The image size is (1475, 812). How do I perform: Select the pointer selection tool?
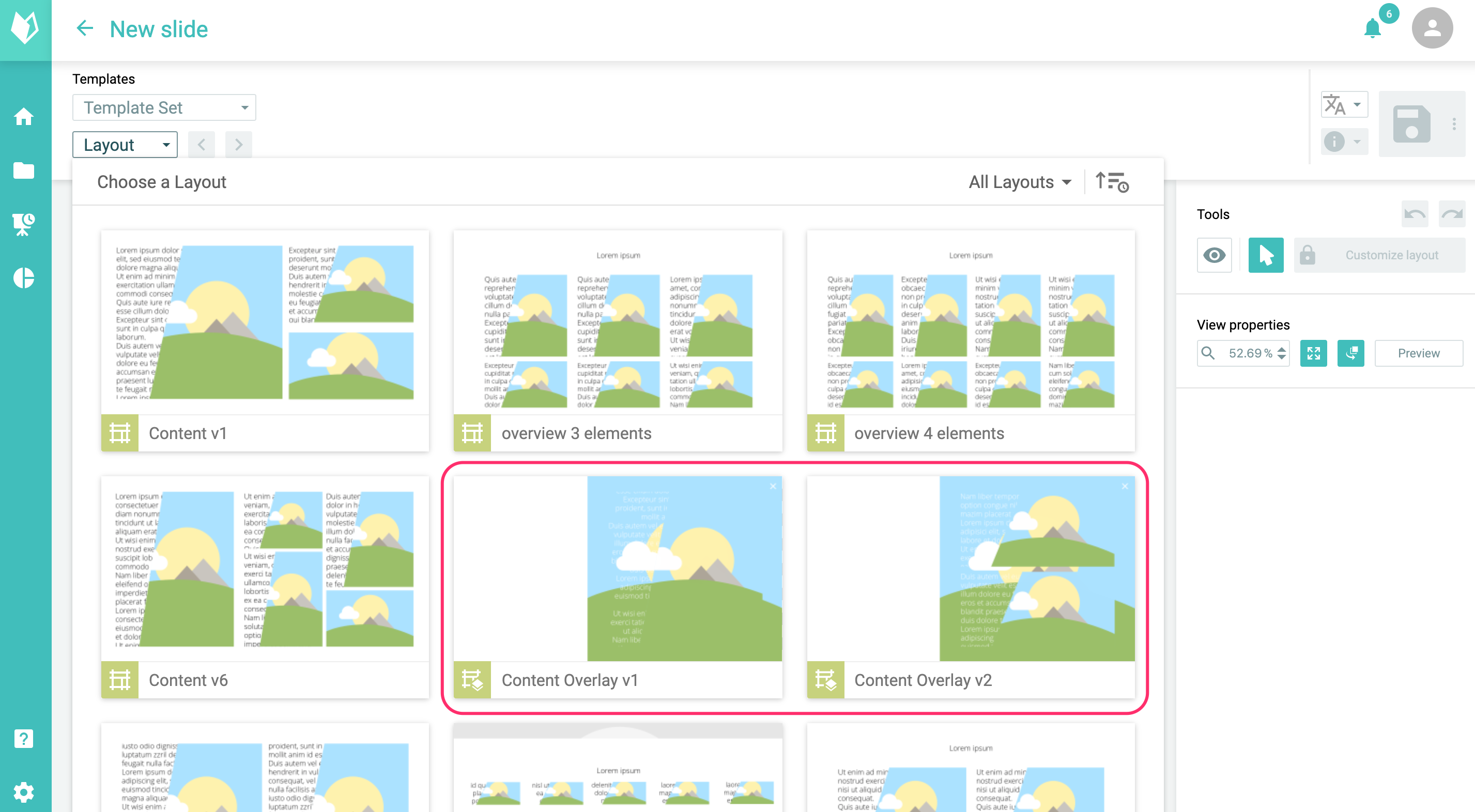pyautogui.click(x=1266, y=255)
